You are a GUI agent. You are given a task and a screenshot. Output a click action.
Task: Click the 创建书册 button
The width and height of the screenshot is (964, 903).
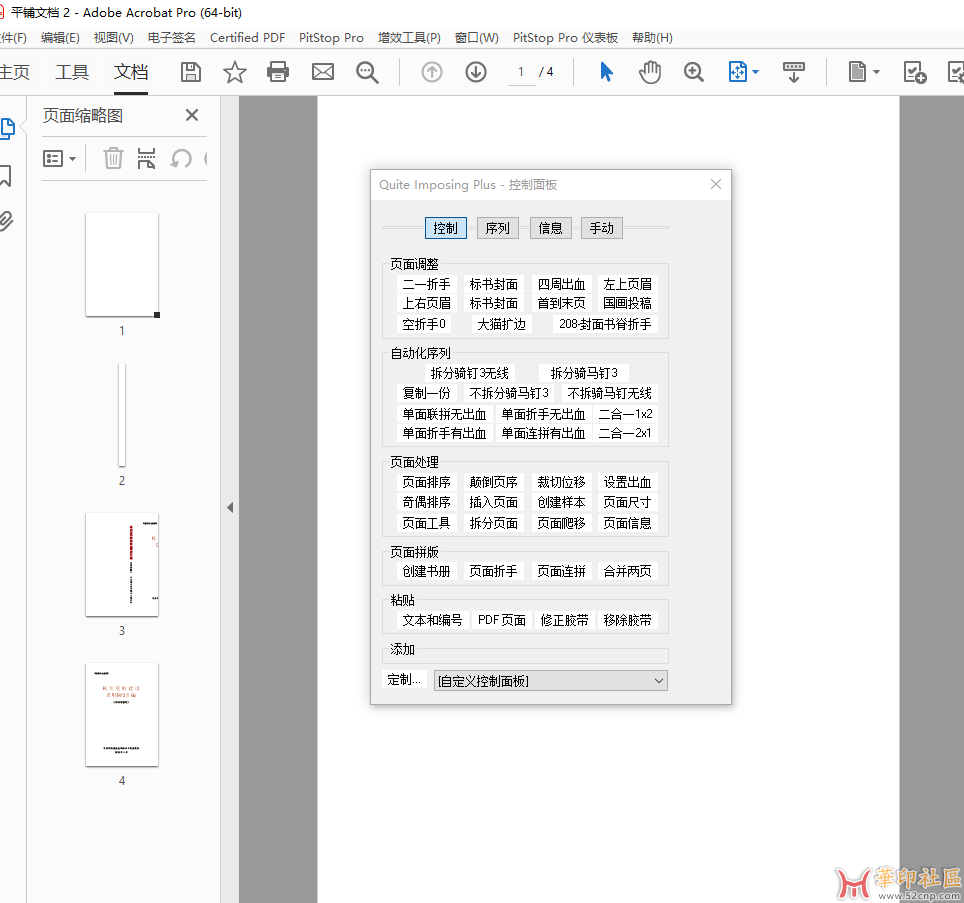[x=426, y=571]
